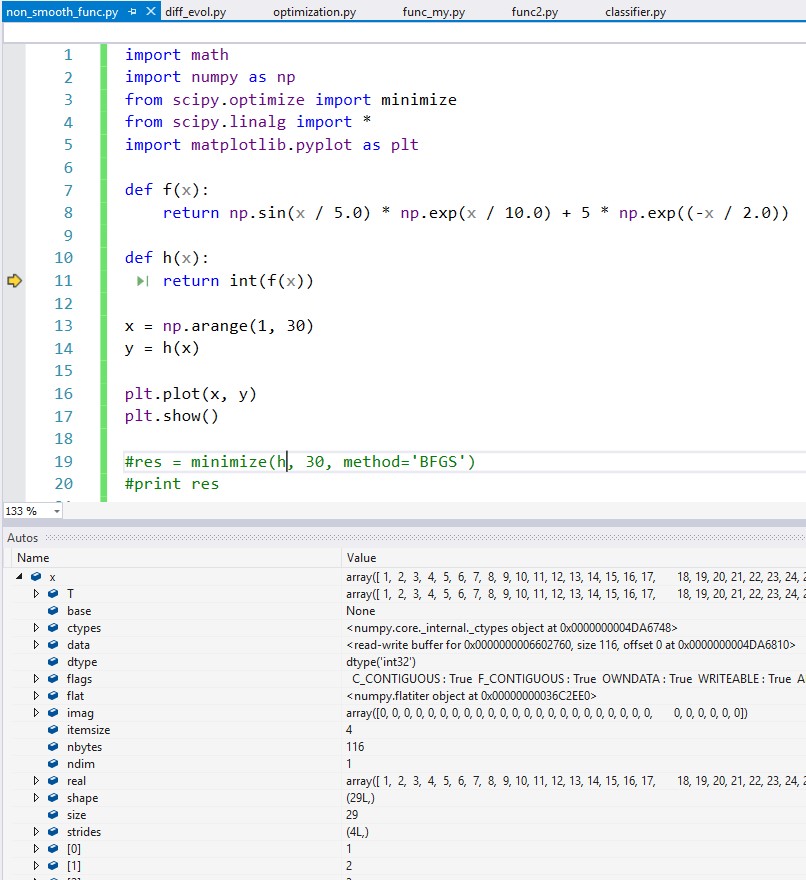
Task: Select the value None of base
Action: [360, 611]
